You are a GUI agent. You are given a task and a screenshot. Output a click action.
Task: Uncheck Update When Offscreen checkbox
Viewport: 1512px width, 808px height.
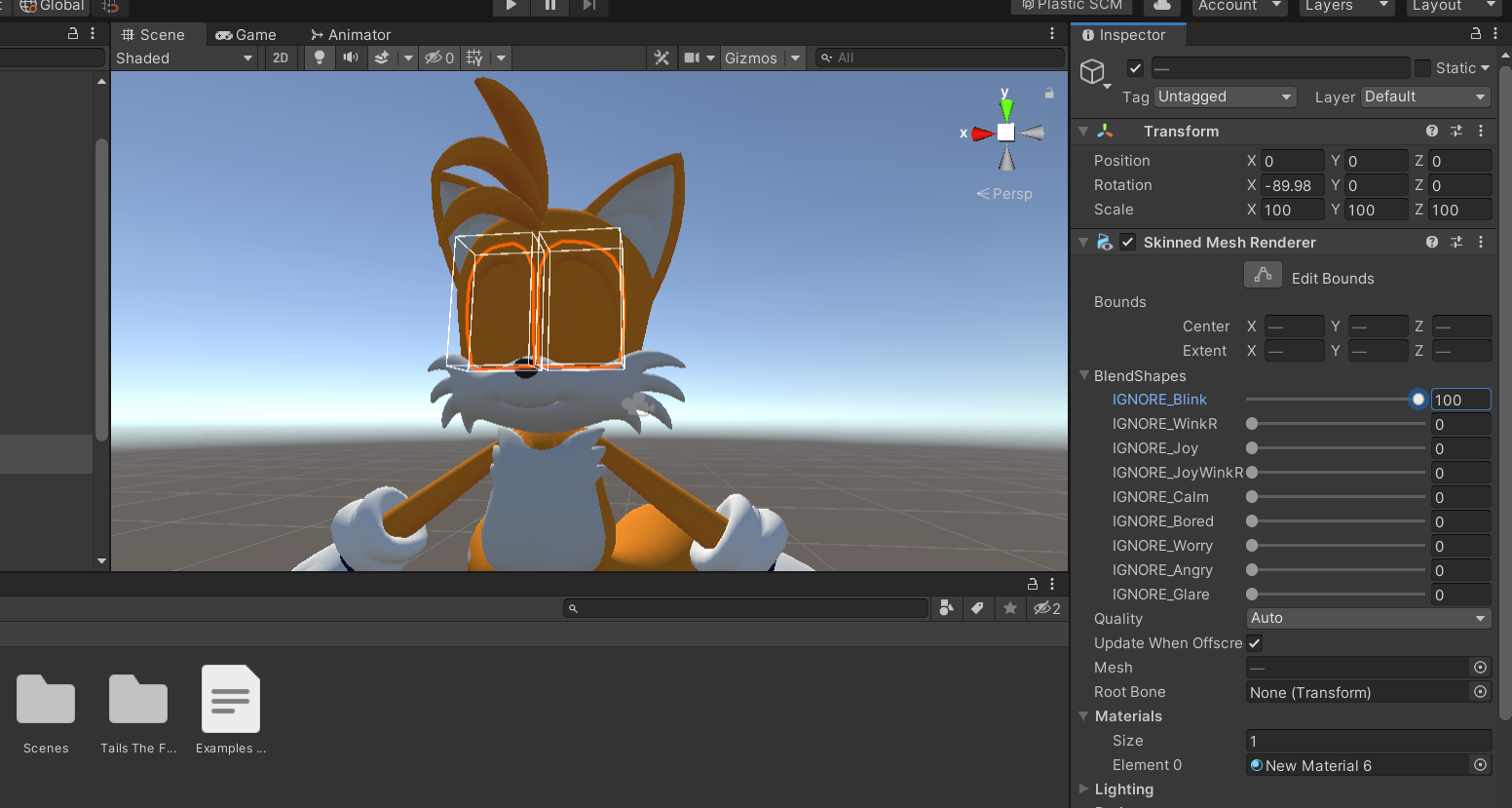(x=1255, y=643)
